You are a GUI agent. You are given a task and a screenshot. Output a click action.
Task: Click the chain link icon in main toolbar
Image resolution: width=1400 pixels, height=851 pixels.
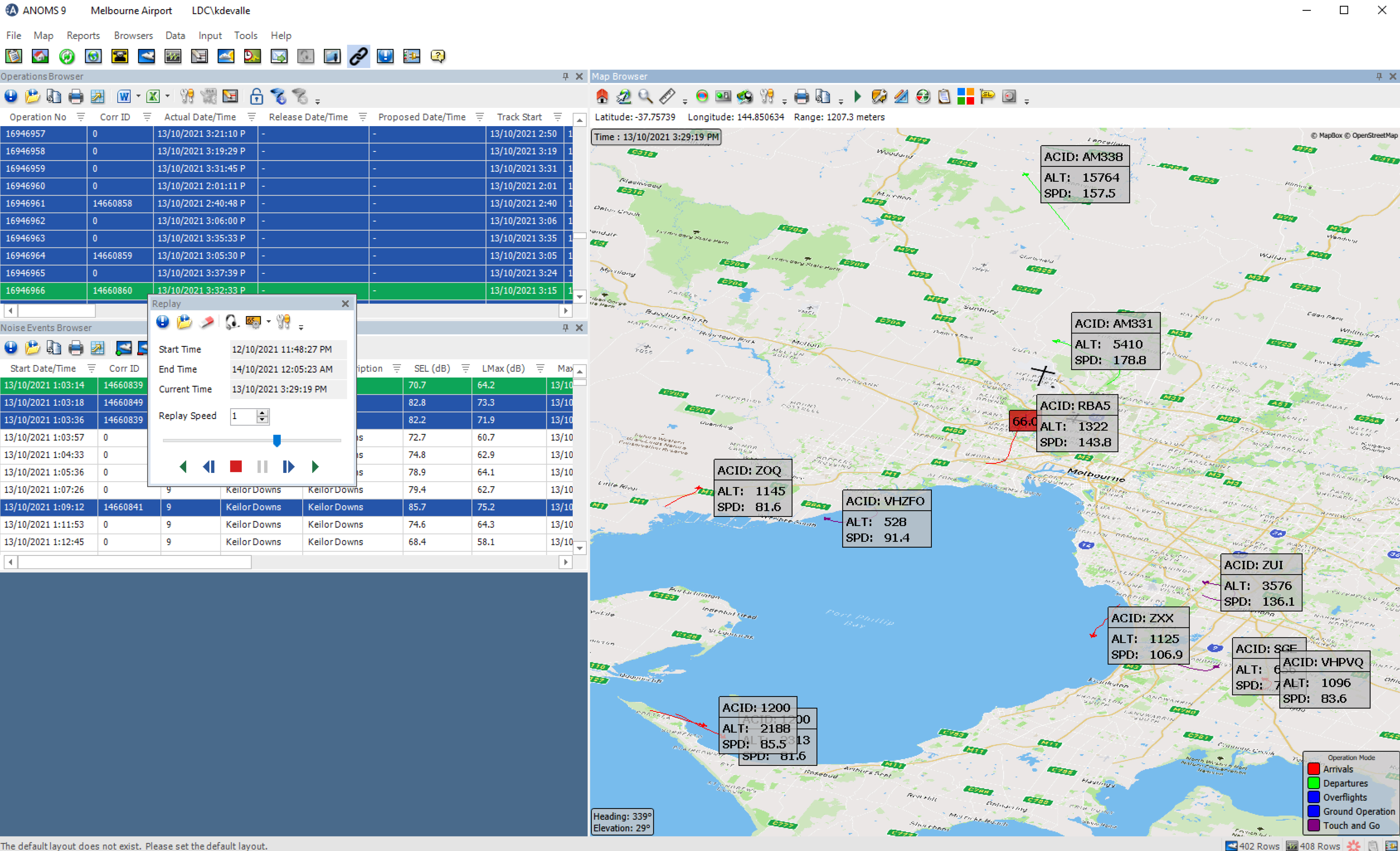coord(358,56)
